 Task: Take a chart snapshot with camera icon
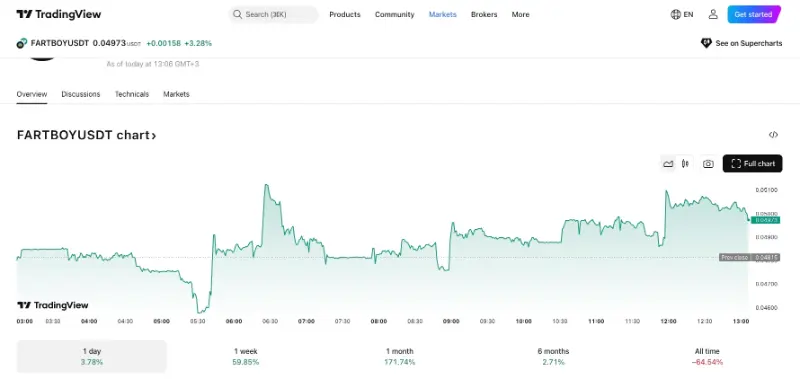[x=708, y=164]
